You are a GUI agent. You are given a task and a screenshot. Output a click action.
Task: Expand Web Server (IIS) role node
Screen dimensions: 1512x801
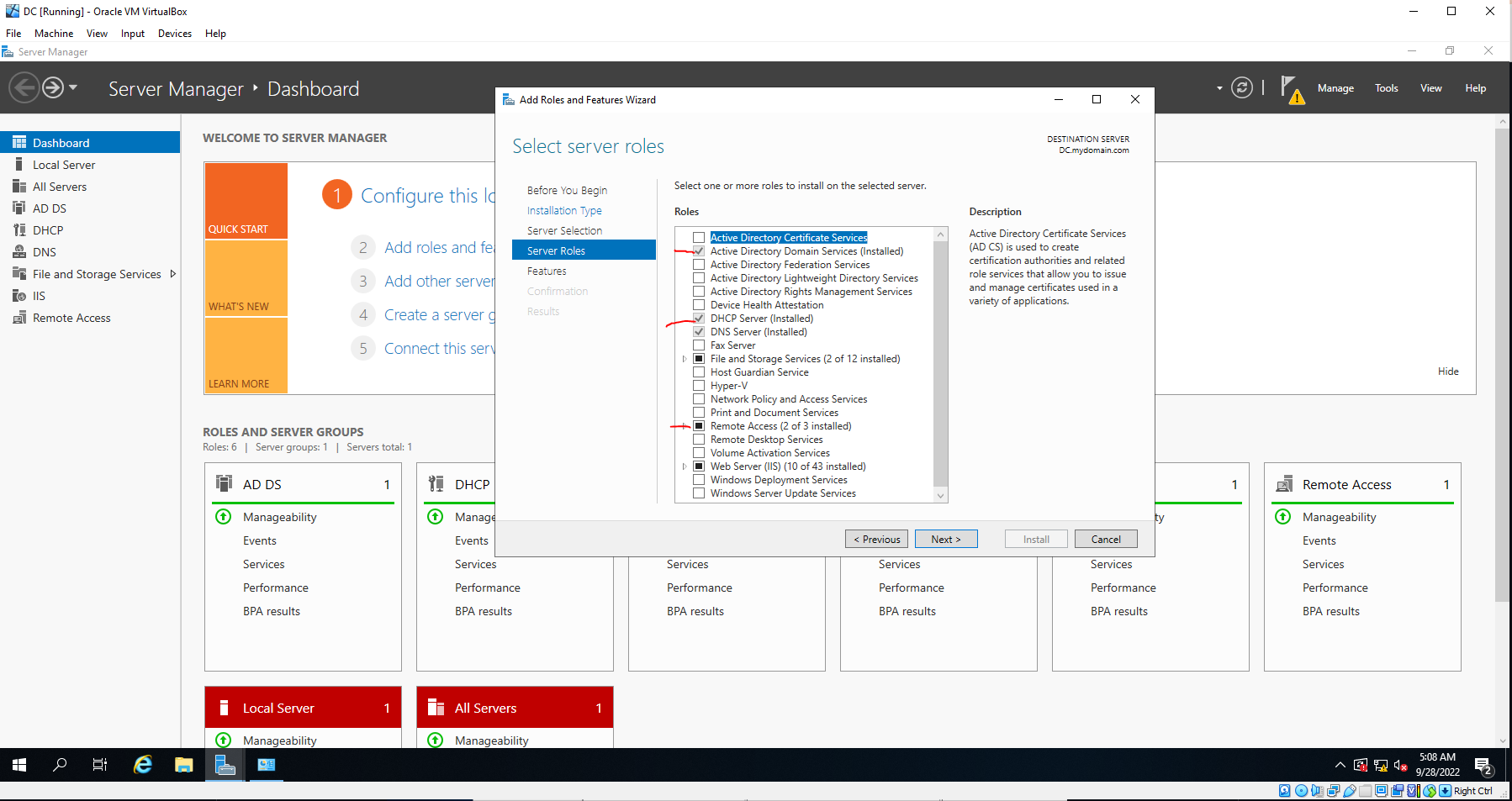click(x=685, y=466)
